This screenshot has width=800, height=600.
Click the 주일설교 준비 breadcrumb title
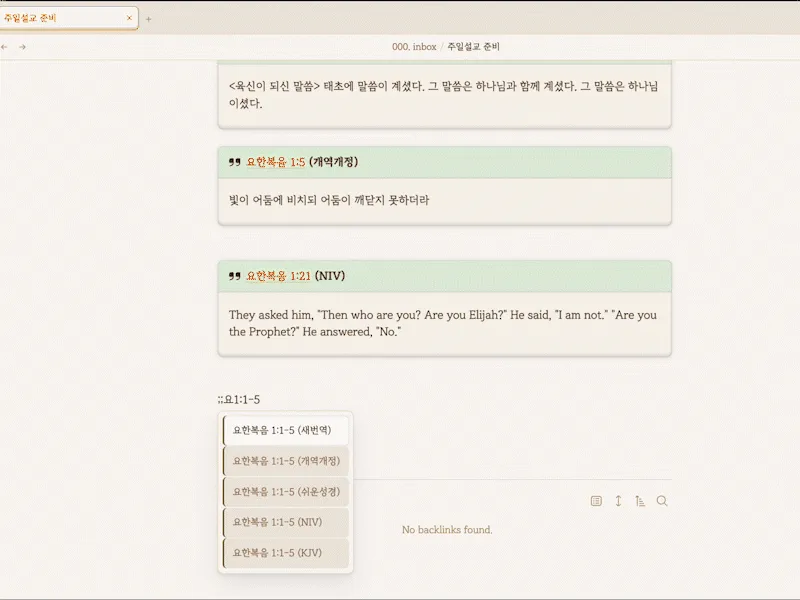pyautogui.click(x=473, y=47)
